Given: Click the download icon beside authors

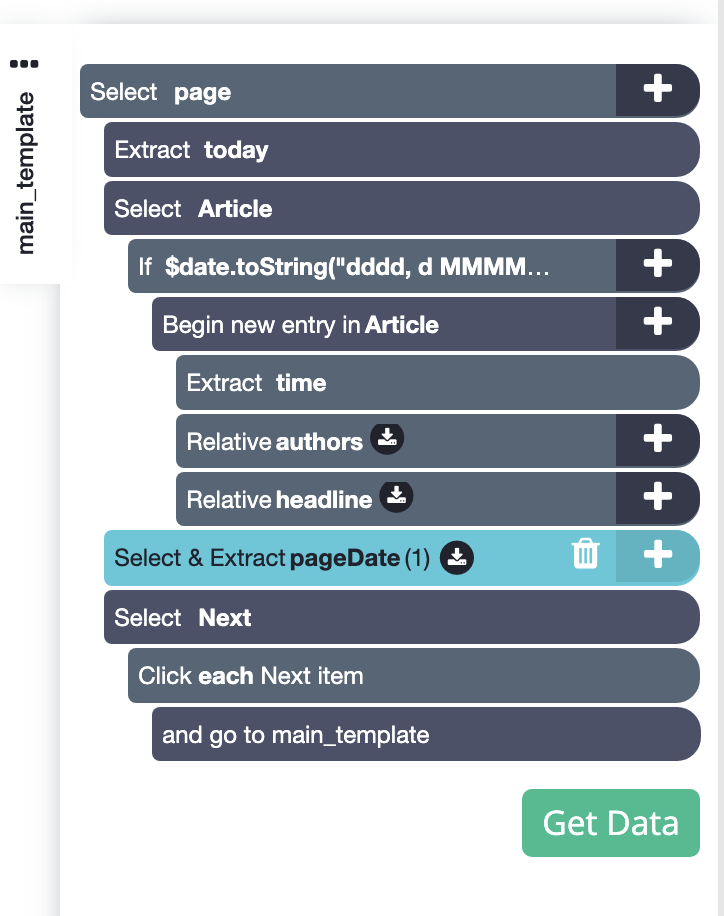Looking at the screenshot, I should tap(387, 440).
